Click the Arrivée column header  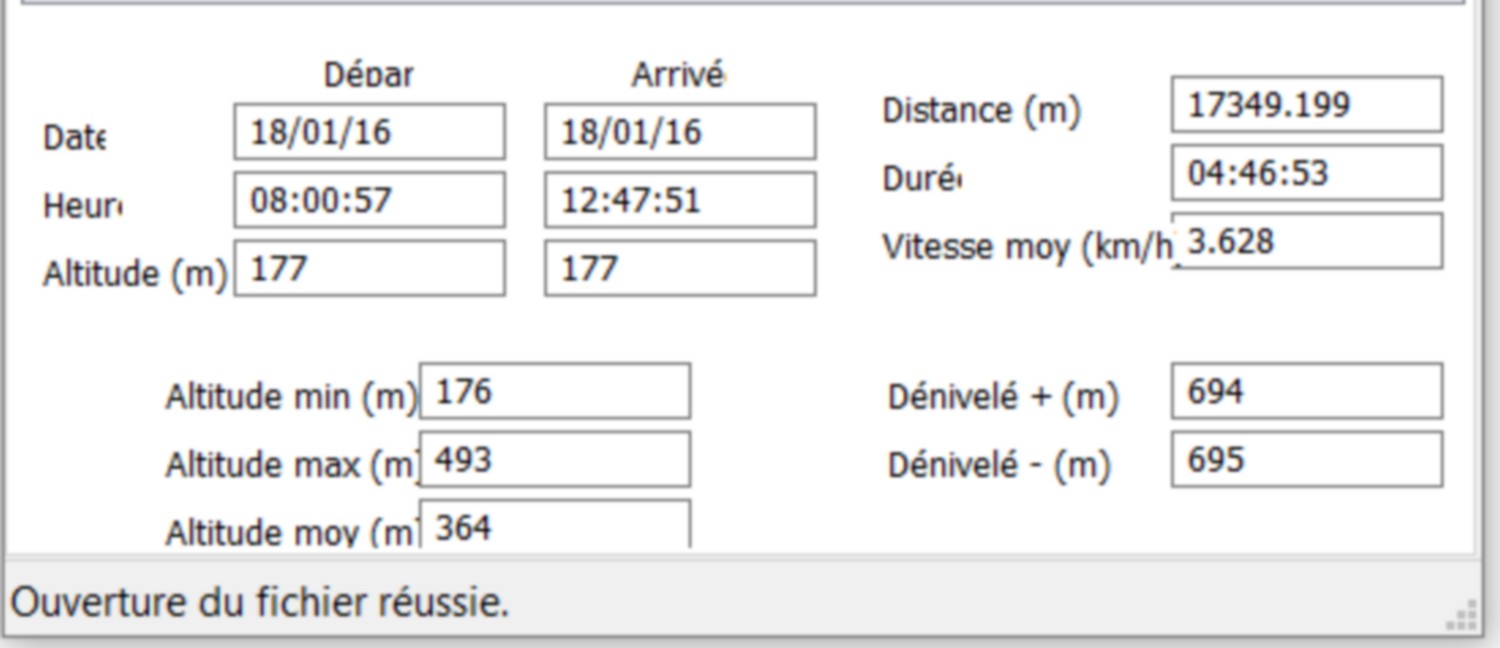click(x=678, y=74)
